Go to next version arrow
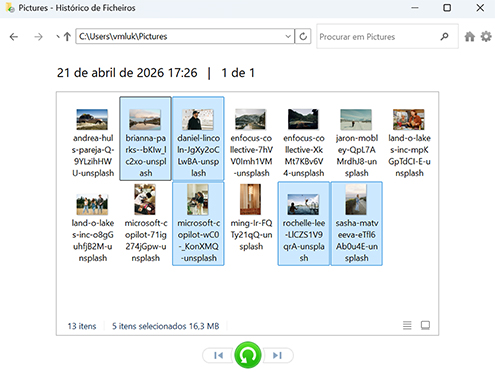The image size is (495, 372). pyautogui.click(x=277, y=355)
